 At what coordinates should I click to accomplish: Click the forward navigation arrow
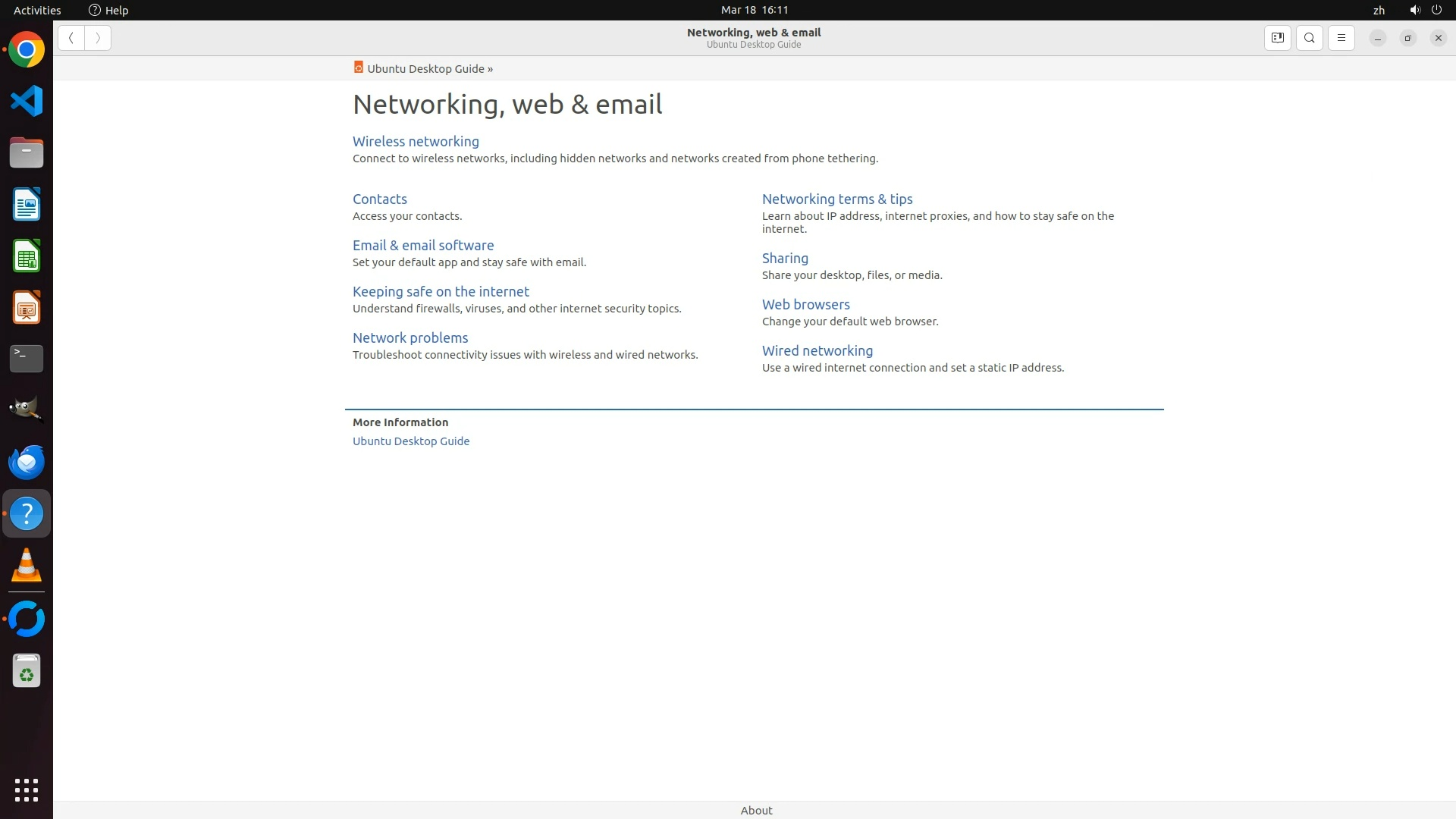(98, 38)
